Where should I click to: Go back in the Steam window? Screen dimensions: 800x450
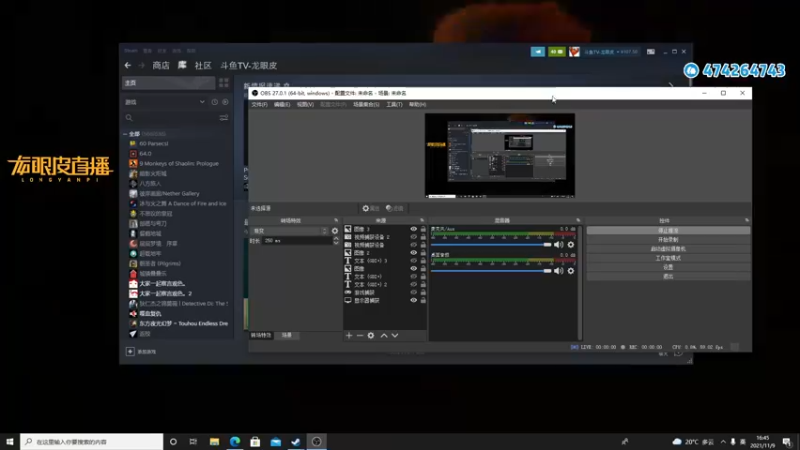pos(128,65)
